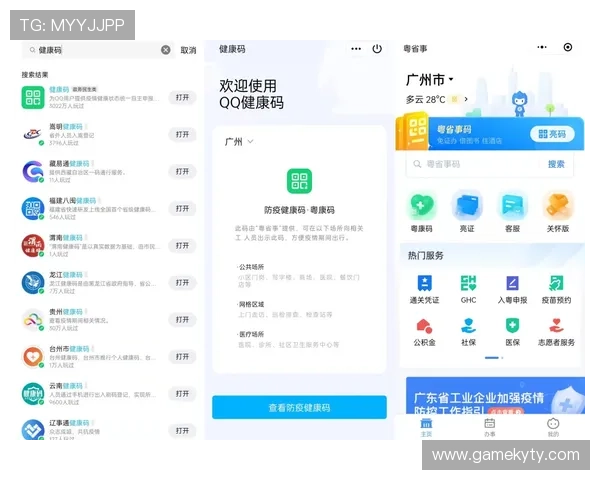
Task: Open the three-dot menu in 健康码 panel
Action: (x=356, y=49)
